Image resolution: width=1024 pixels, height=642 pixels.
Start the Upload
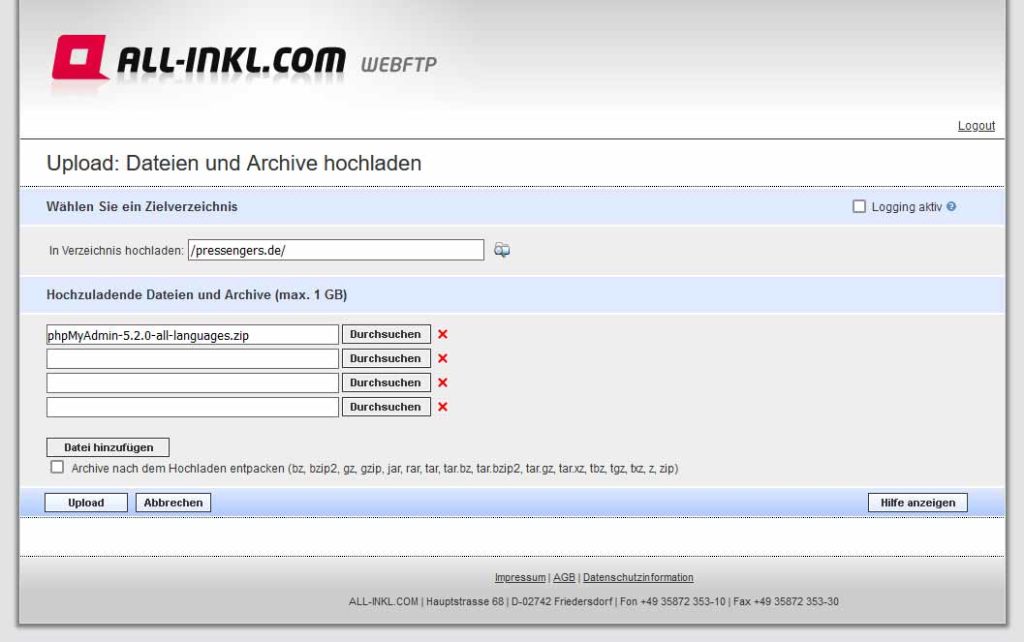click(86, 503)
